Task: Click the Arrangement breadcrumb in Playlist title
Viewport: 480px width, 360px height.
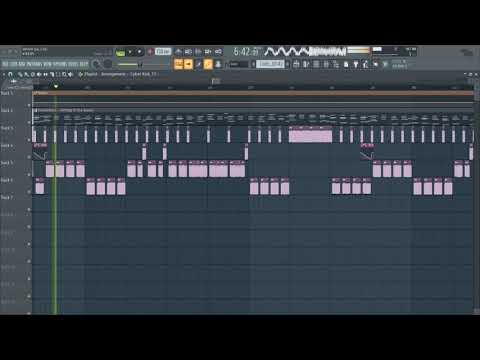Action: point(113,74)
